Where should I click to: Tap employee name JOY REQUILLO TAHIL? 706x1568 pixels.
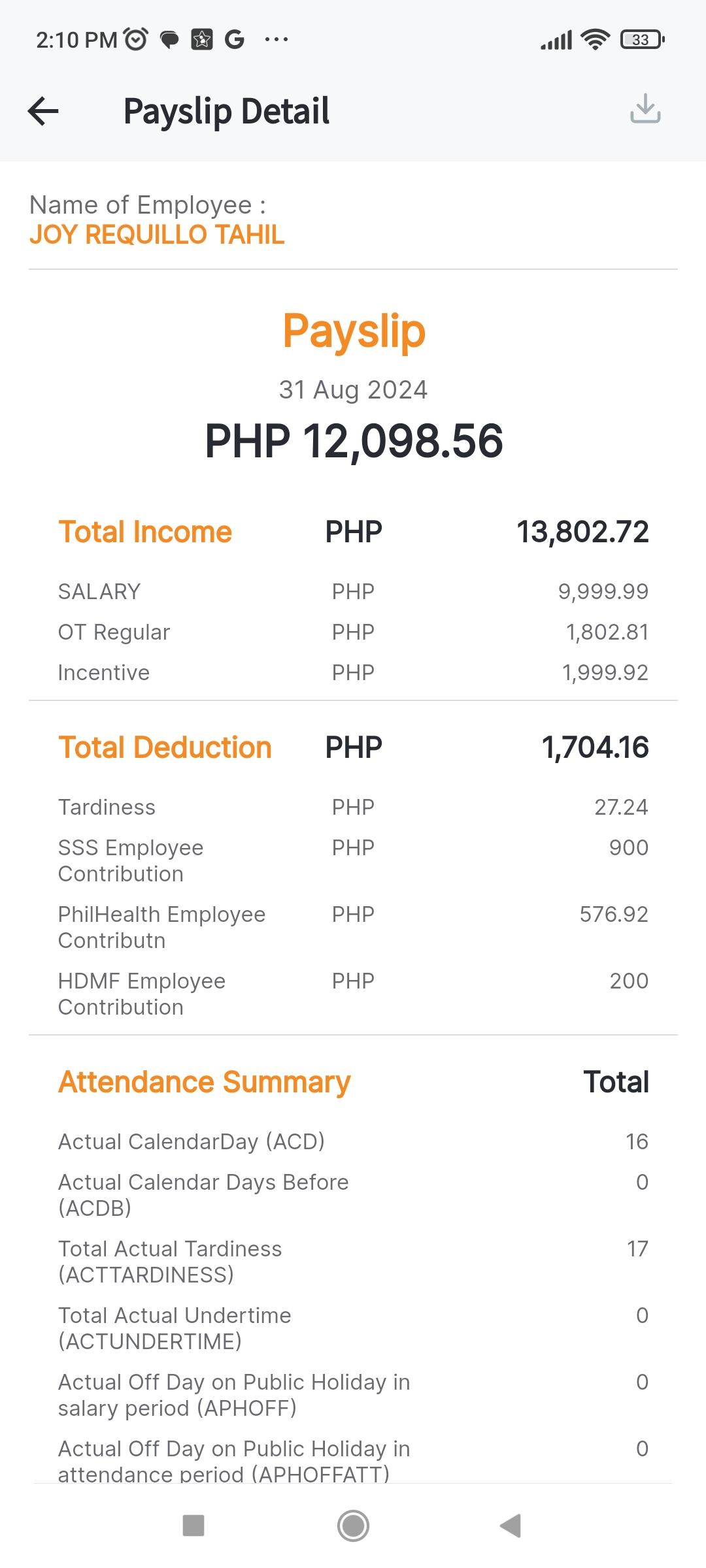[157, 235]
